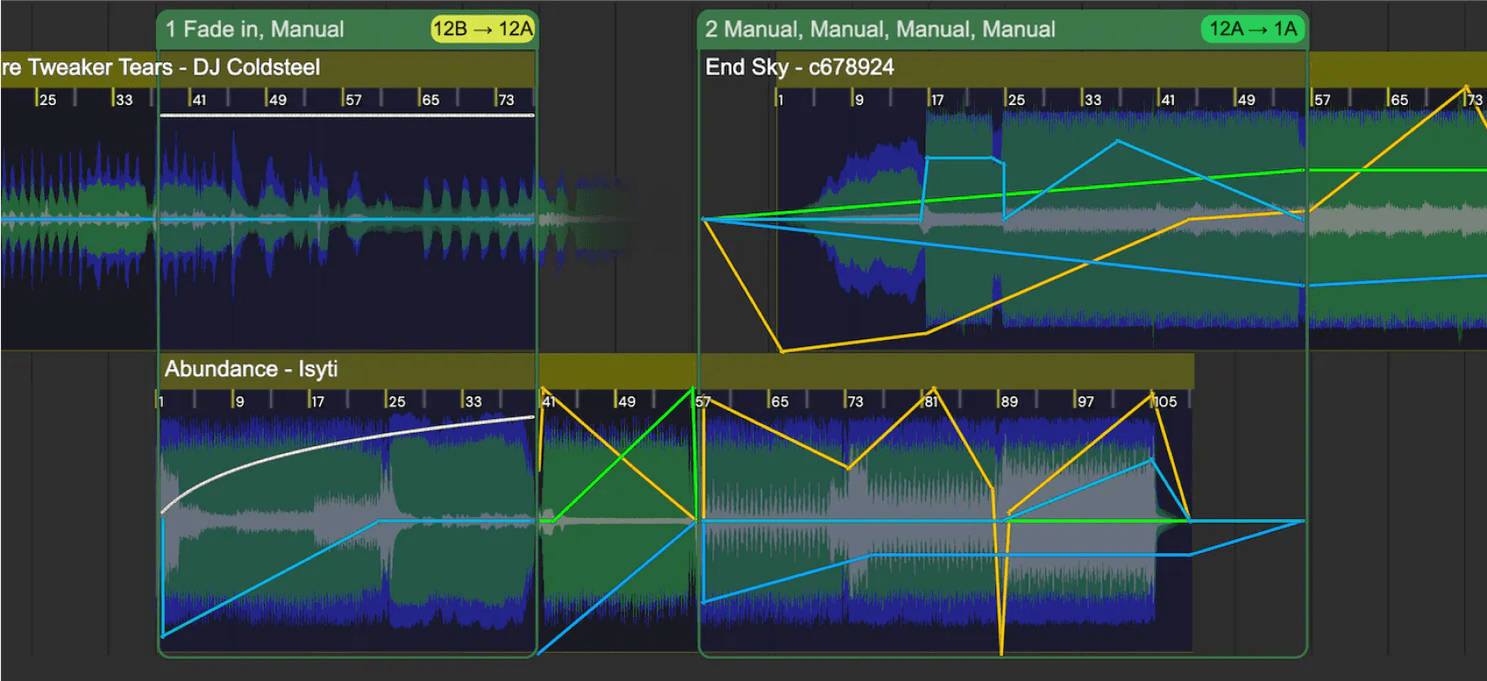The image size is (1487, 681).
Task: Click bar 105 marker on Abundance track
Action: (x=1164, y=402)
